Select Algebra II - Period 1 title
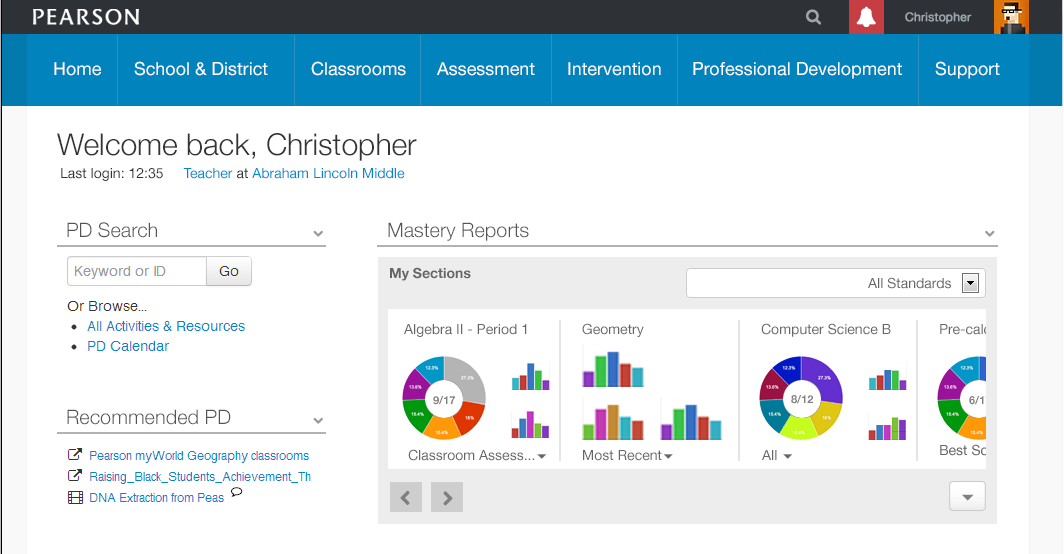The image size is (1064, 554). [466, 329]
